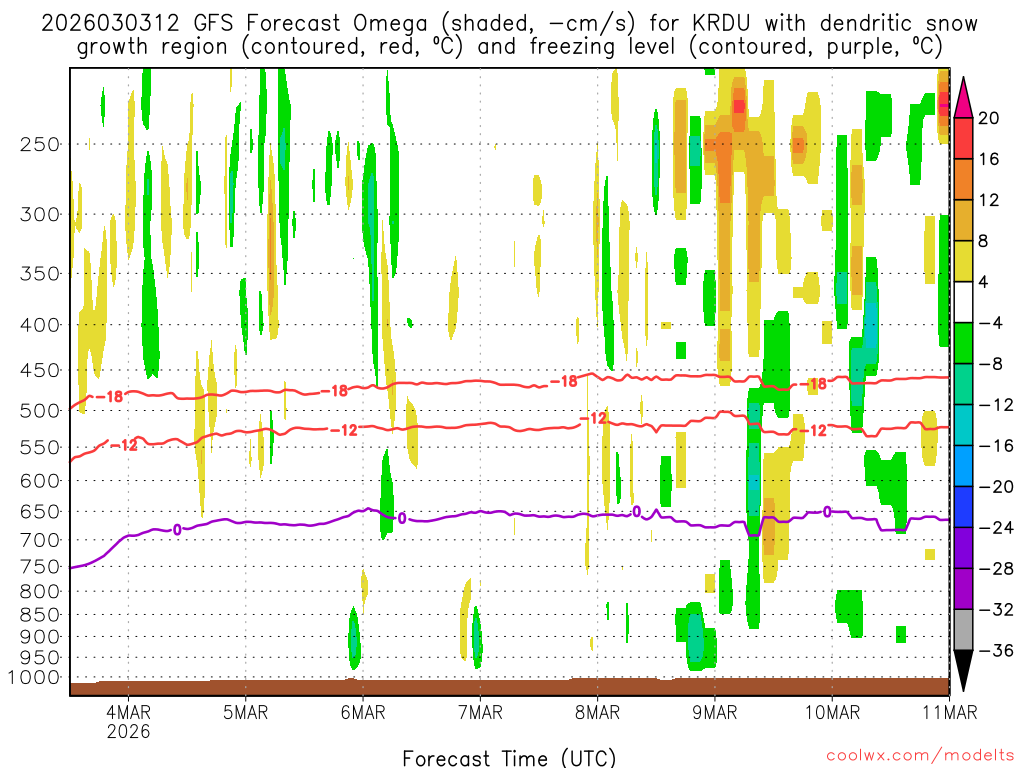Image resolution: width=1024 pixels, height=768 pixels.
Task: Click the 300 pressure level label
Action: tap(39, 214)
